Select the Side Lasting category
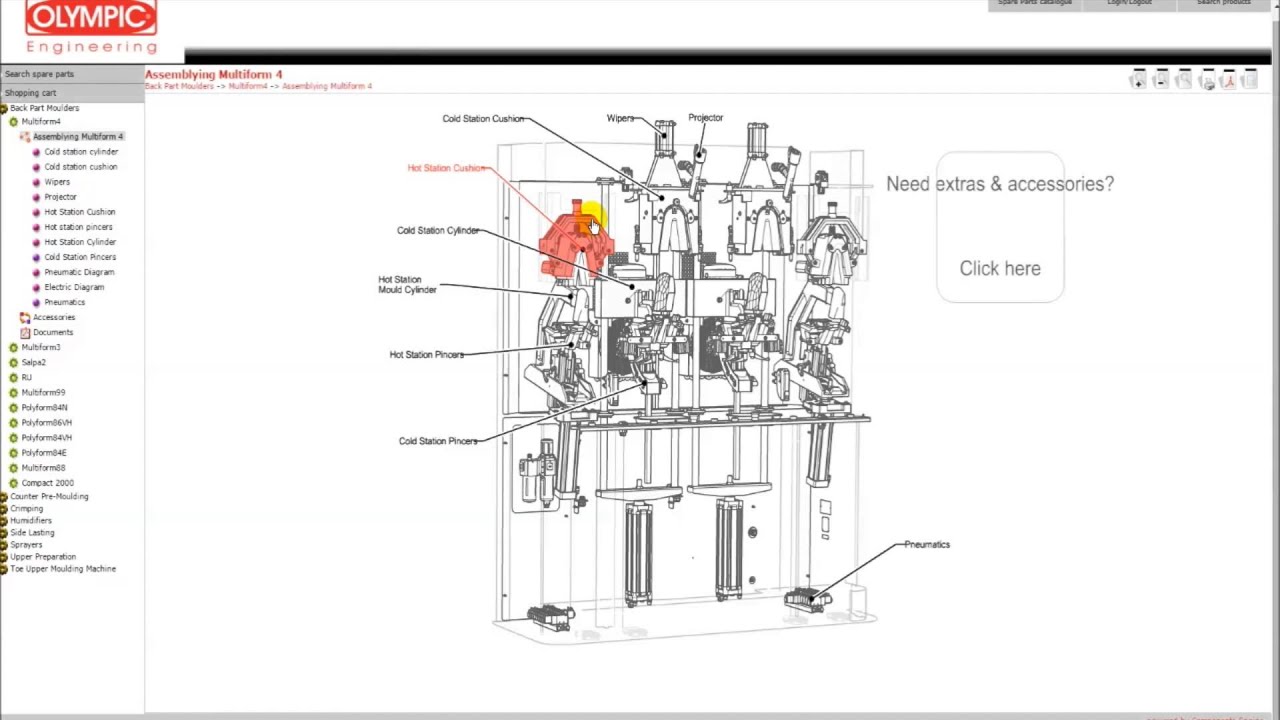Viewport: 1280px width, 720px height. [32, 533]
